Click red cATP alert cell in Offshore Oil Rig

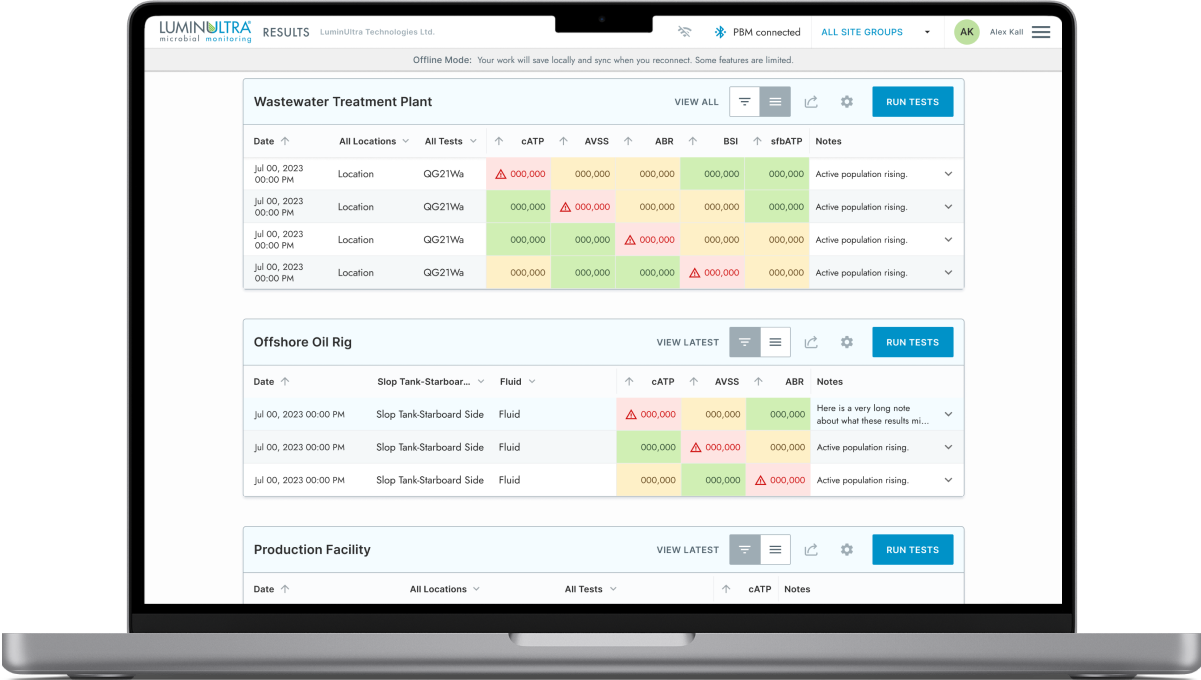[x=651, y=414]
